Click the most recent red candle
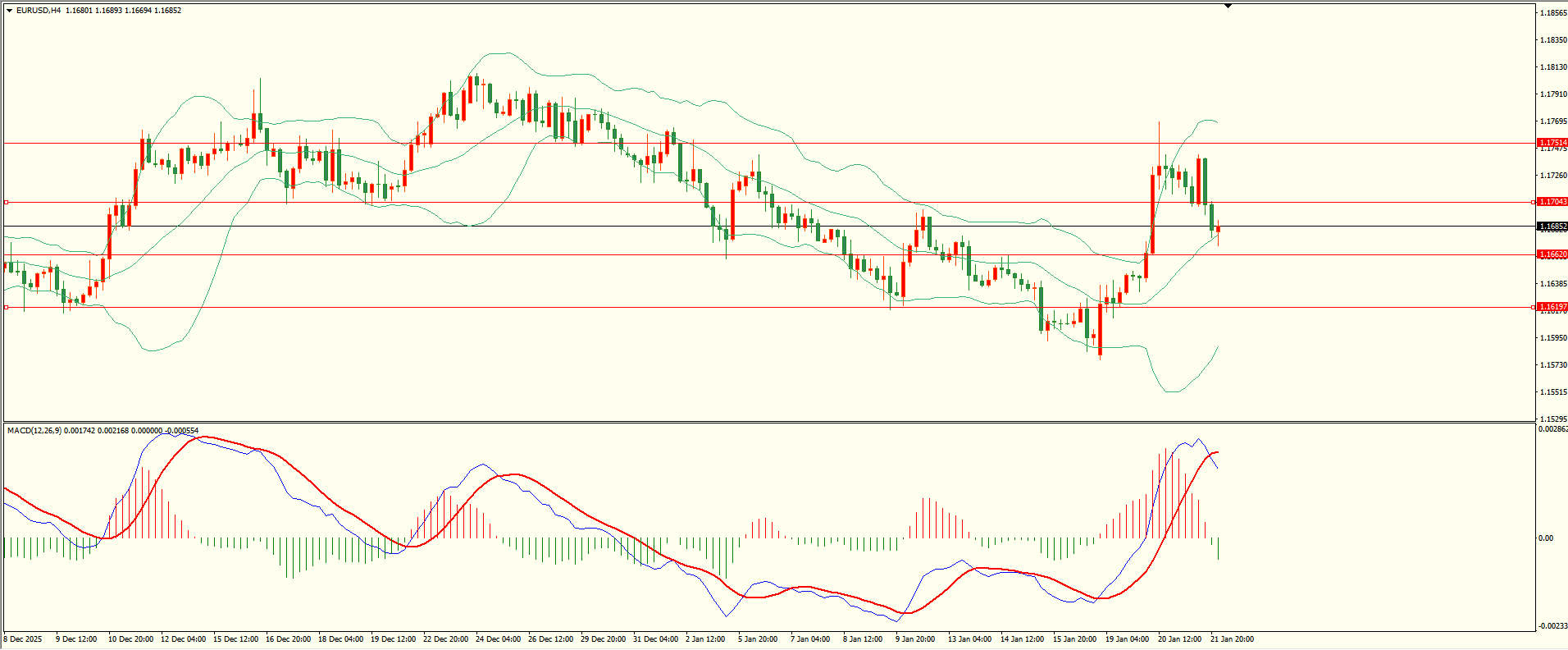The width and height of the screenshot is (1568, 650). 1218,230
